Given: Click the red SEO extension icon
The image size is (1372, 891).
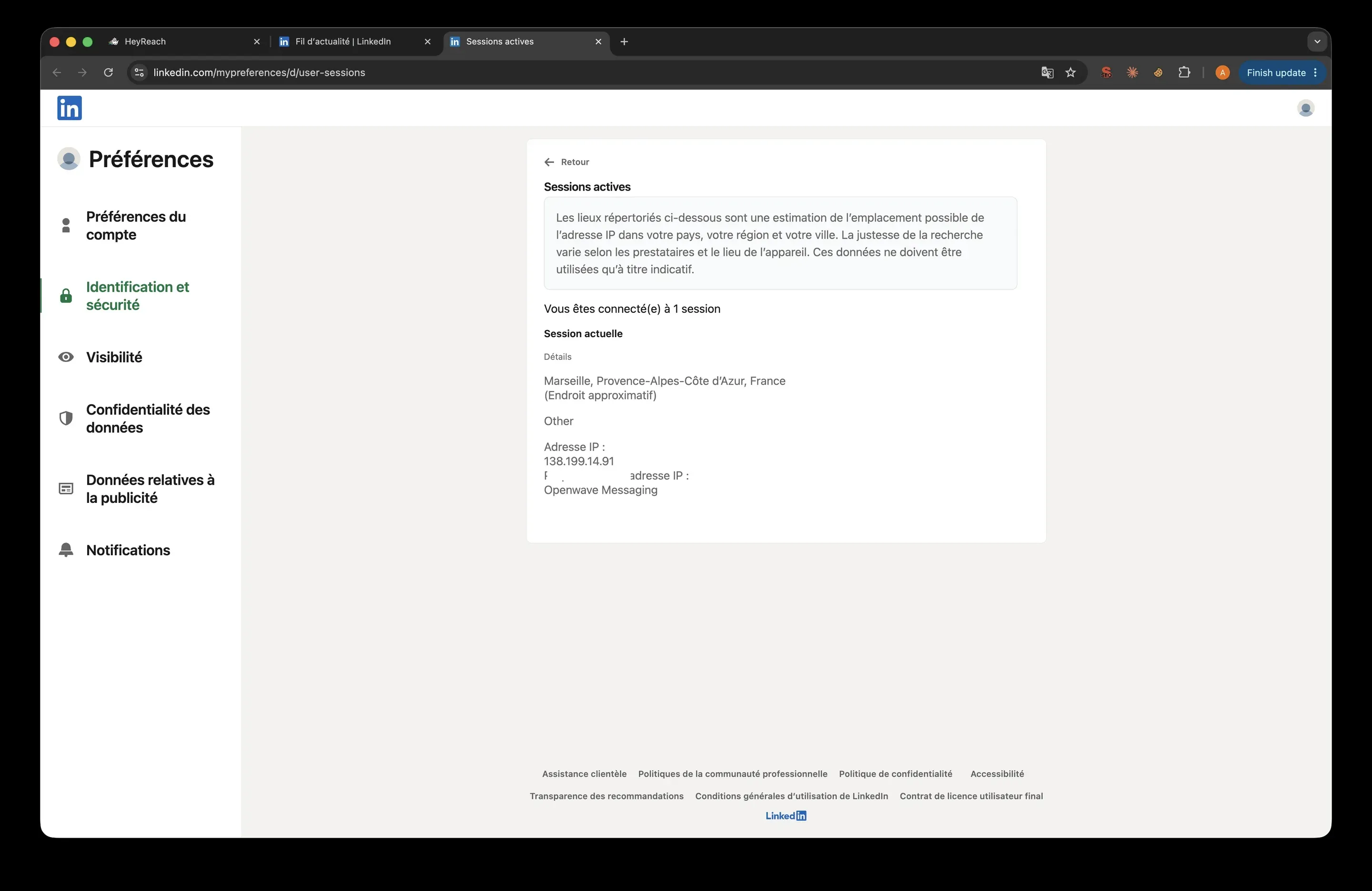Looking at the screenshot, I should 1106,72.
